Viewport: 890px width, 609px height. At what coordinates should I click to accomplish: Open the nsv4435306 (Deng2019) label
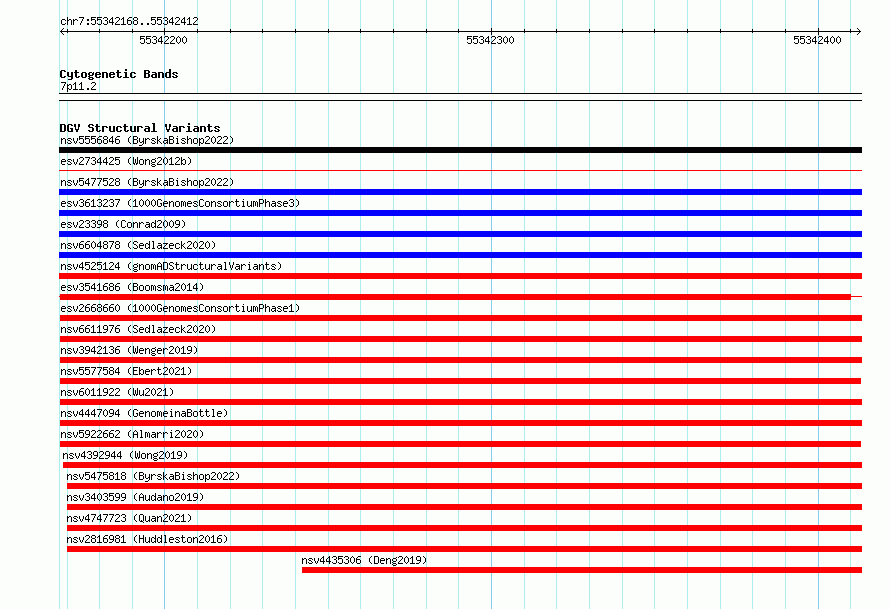[364, 560]
